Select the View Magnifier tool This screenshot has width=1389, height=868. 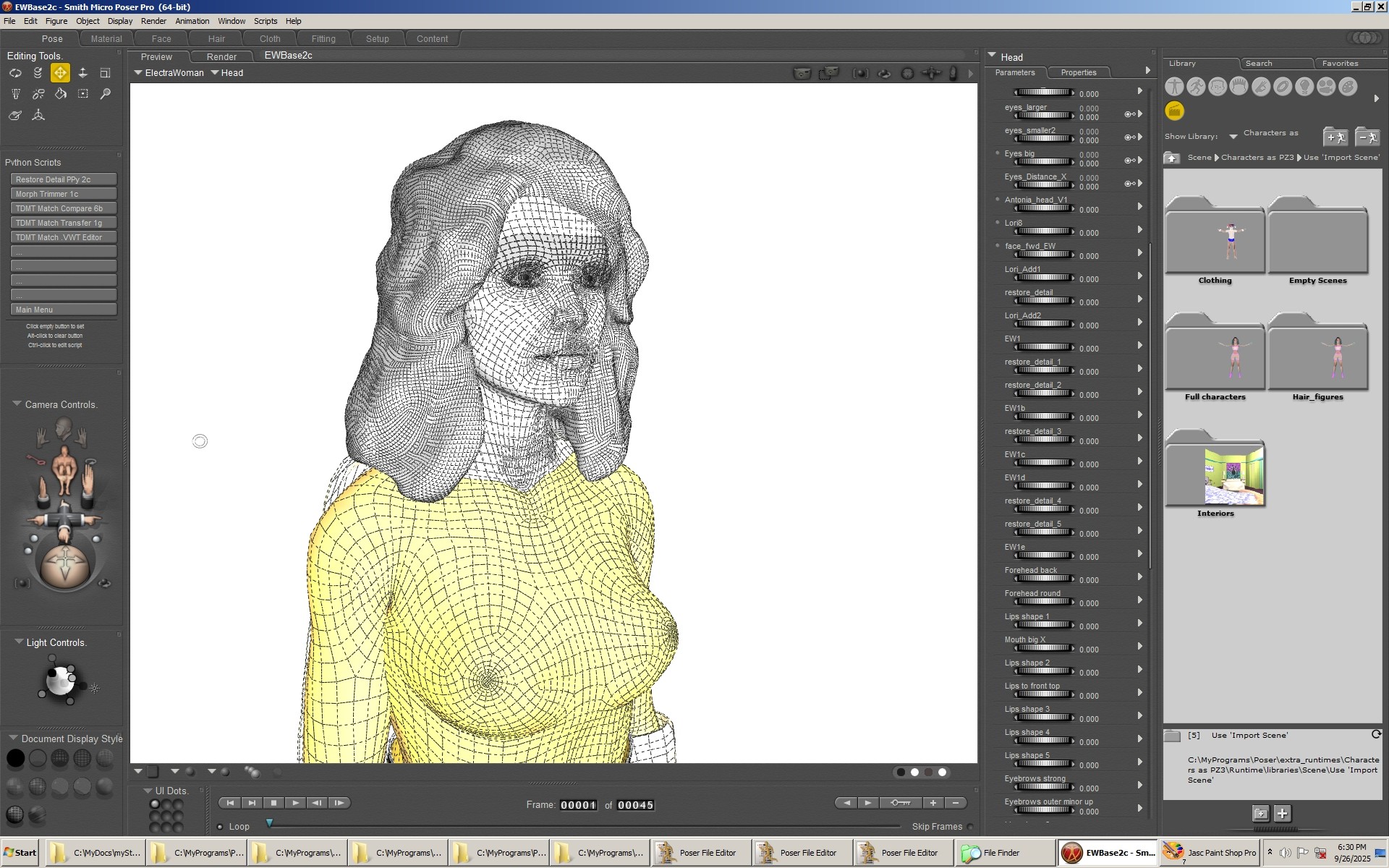click(x=105, y=94)
